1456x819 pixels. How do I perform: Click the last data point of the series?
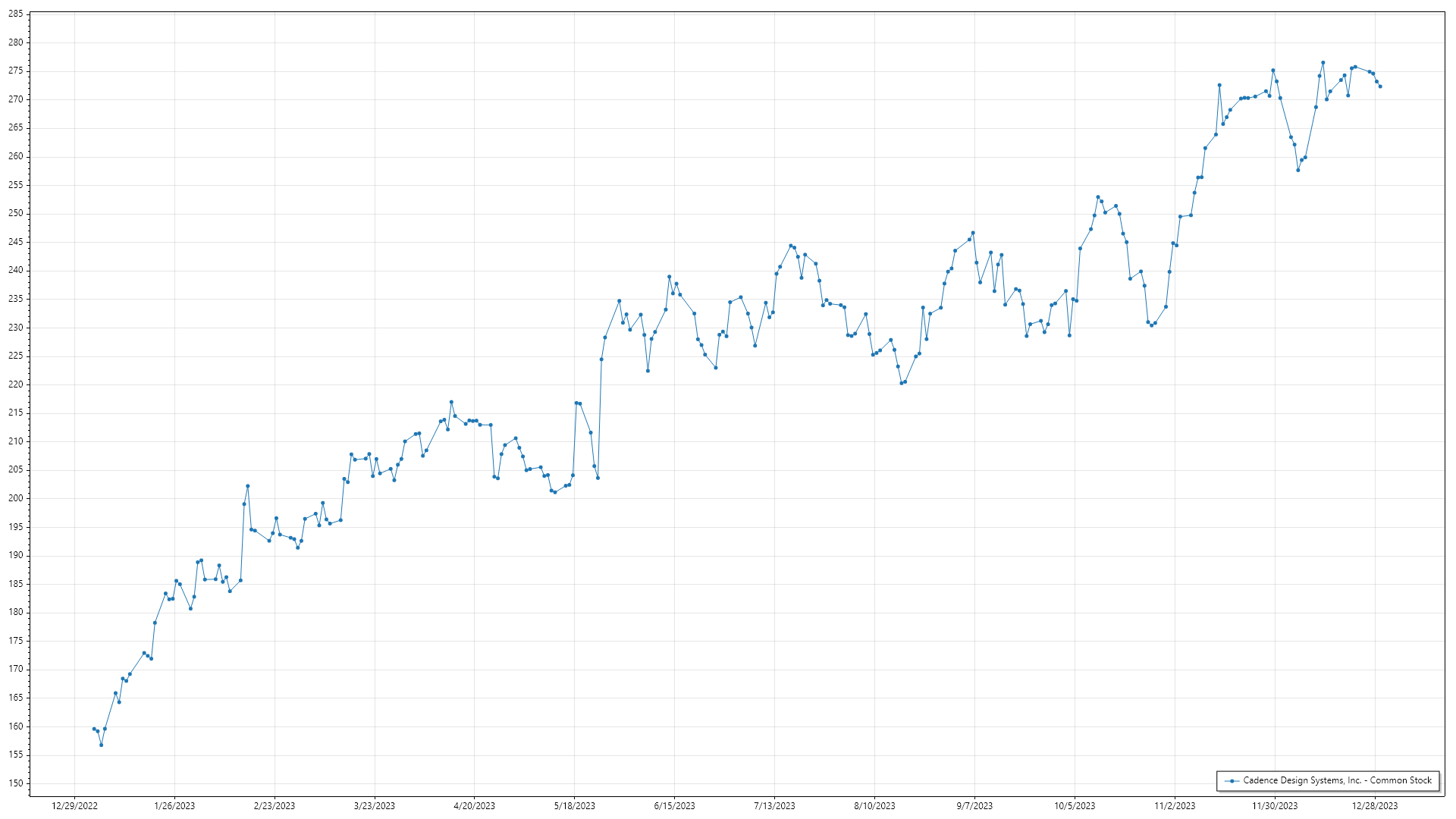tap(1380, 86)
